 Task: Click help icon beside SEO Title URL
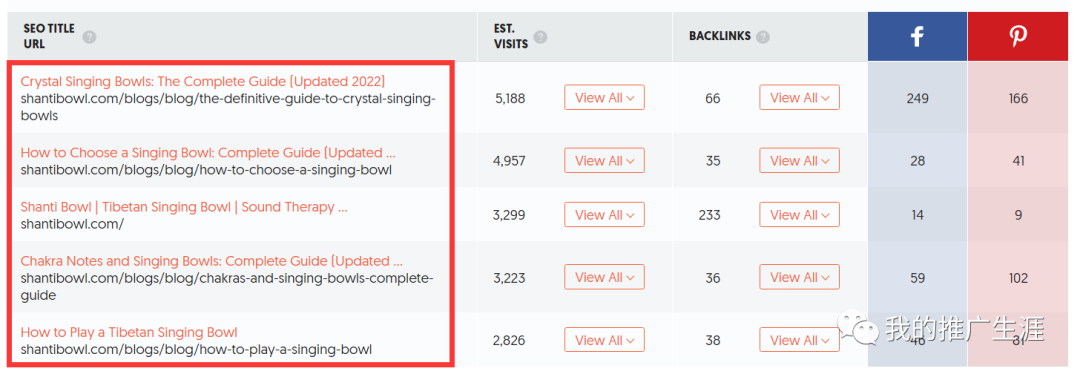(90, 37)
